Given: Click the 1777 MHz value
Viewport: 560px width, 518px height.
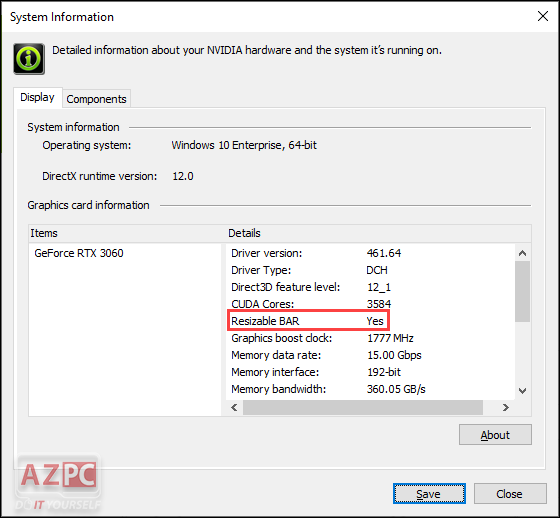Looking at the screenshot, I should pos(390,338).
